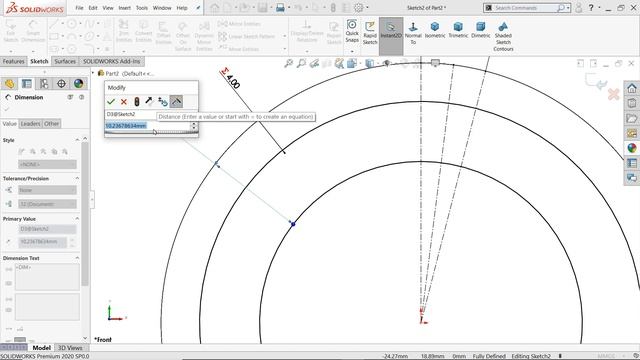Open the Other tab in Dimension panel
This screenshot has width=640, height=360.
coord(51,124)
